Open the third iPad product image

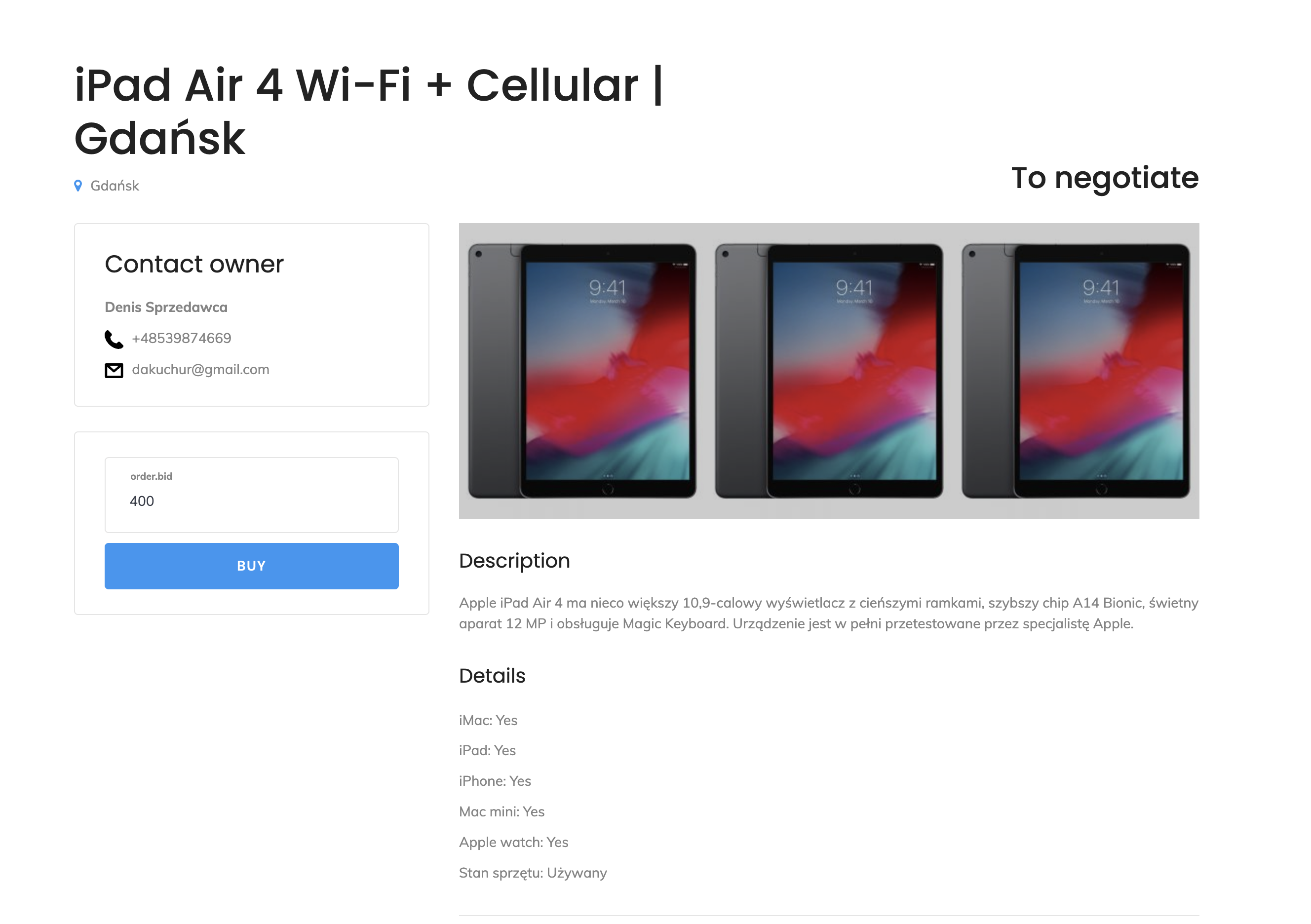[1075, 371]
